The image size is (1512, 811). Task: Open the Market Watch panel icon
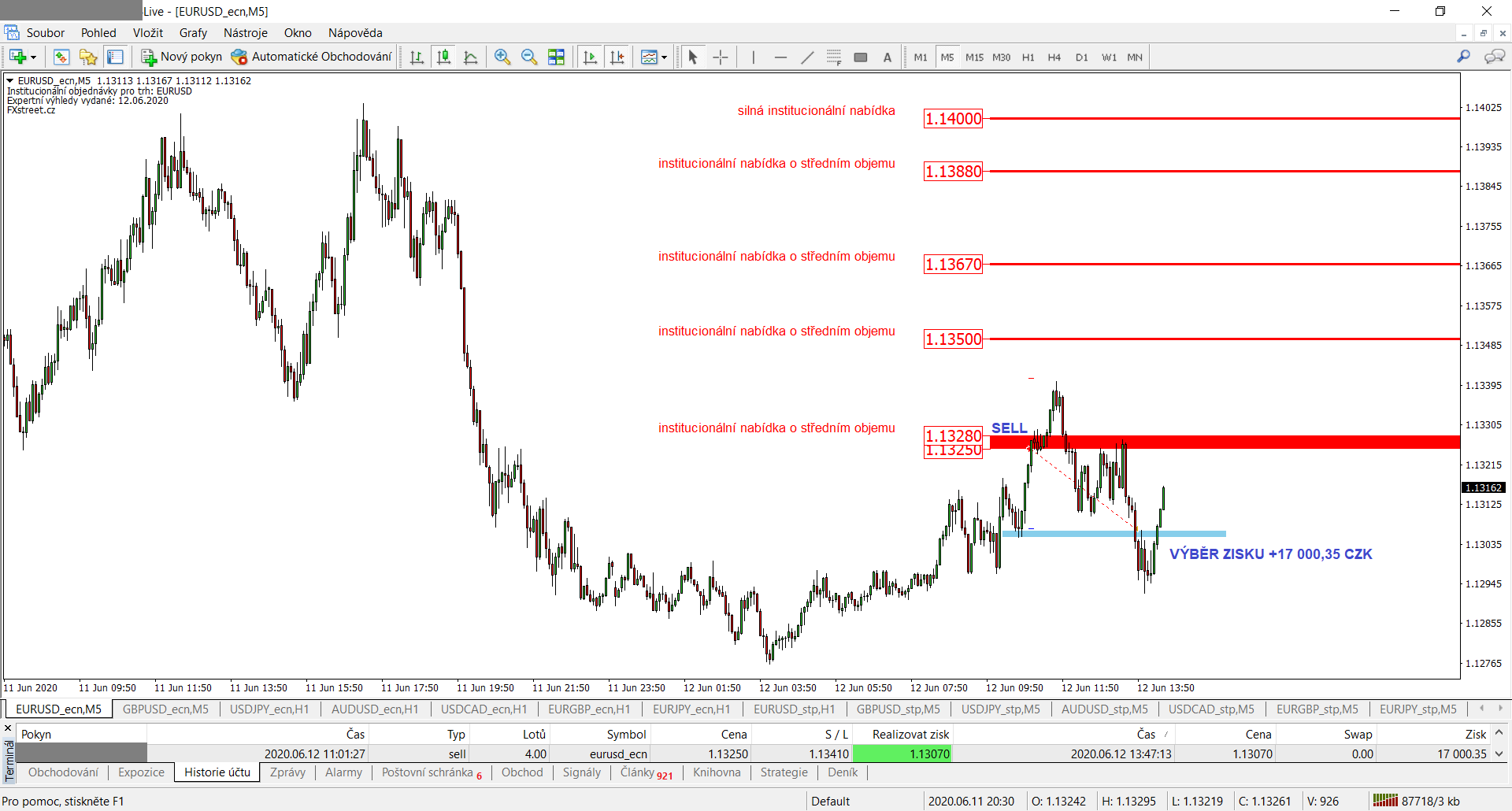pos(61,57)
